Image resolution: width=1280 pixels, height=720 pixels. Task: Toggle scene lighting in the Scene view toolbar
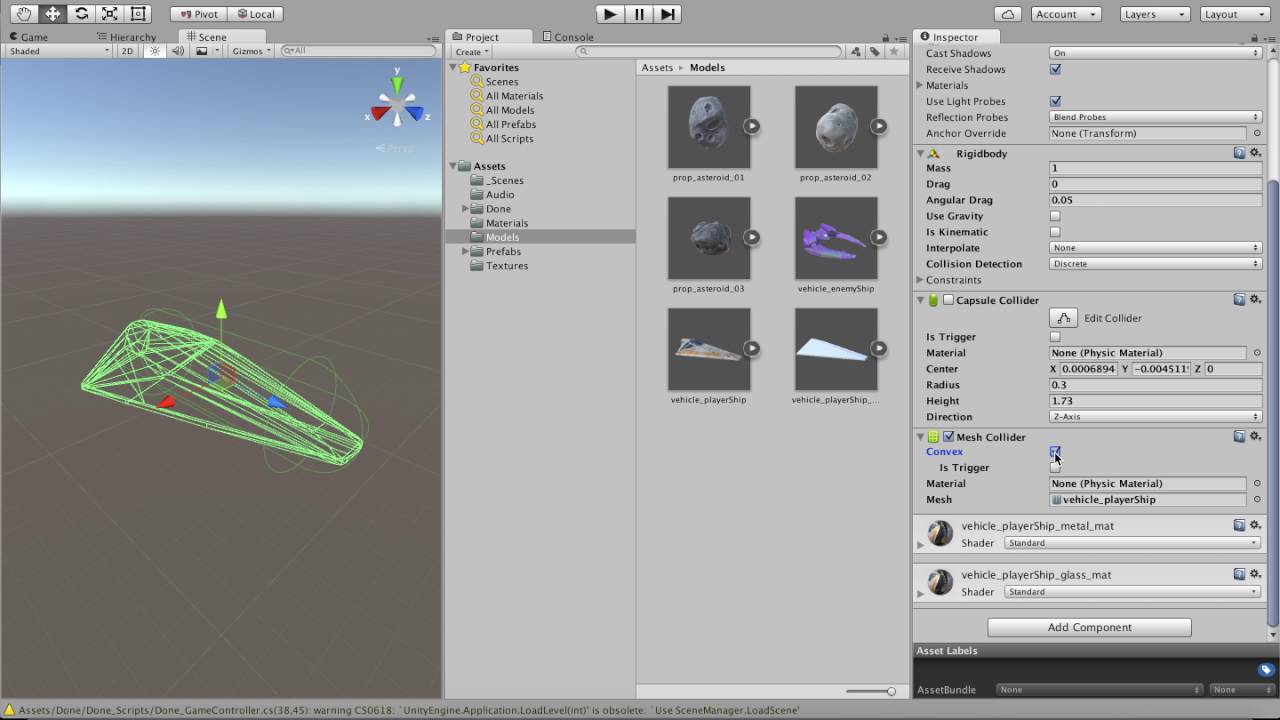[x=156, y=50]
